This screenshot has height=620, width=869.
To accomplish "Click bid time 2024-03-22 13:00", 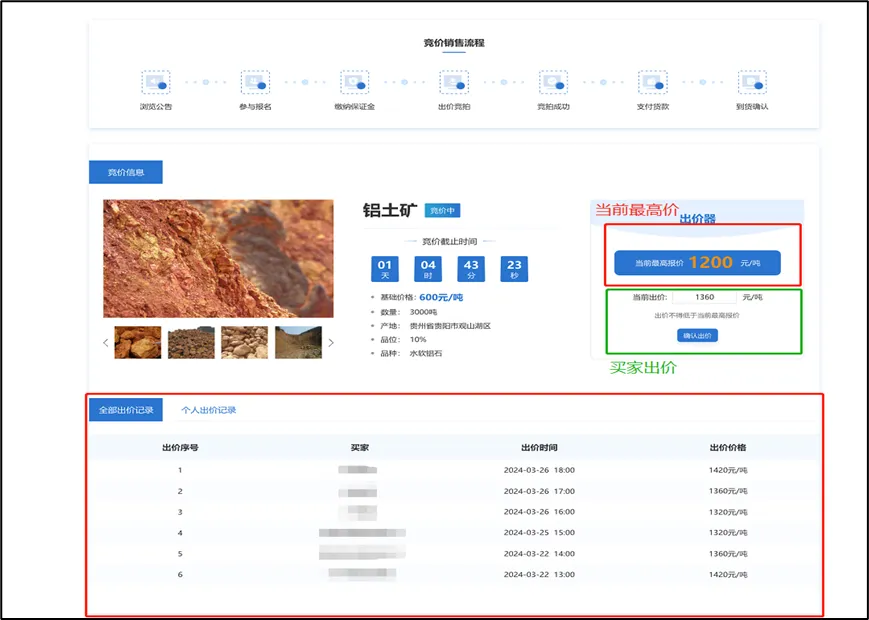I will (539, 575).
